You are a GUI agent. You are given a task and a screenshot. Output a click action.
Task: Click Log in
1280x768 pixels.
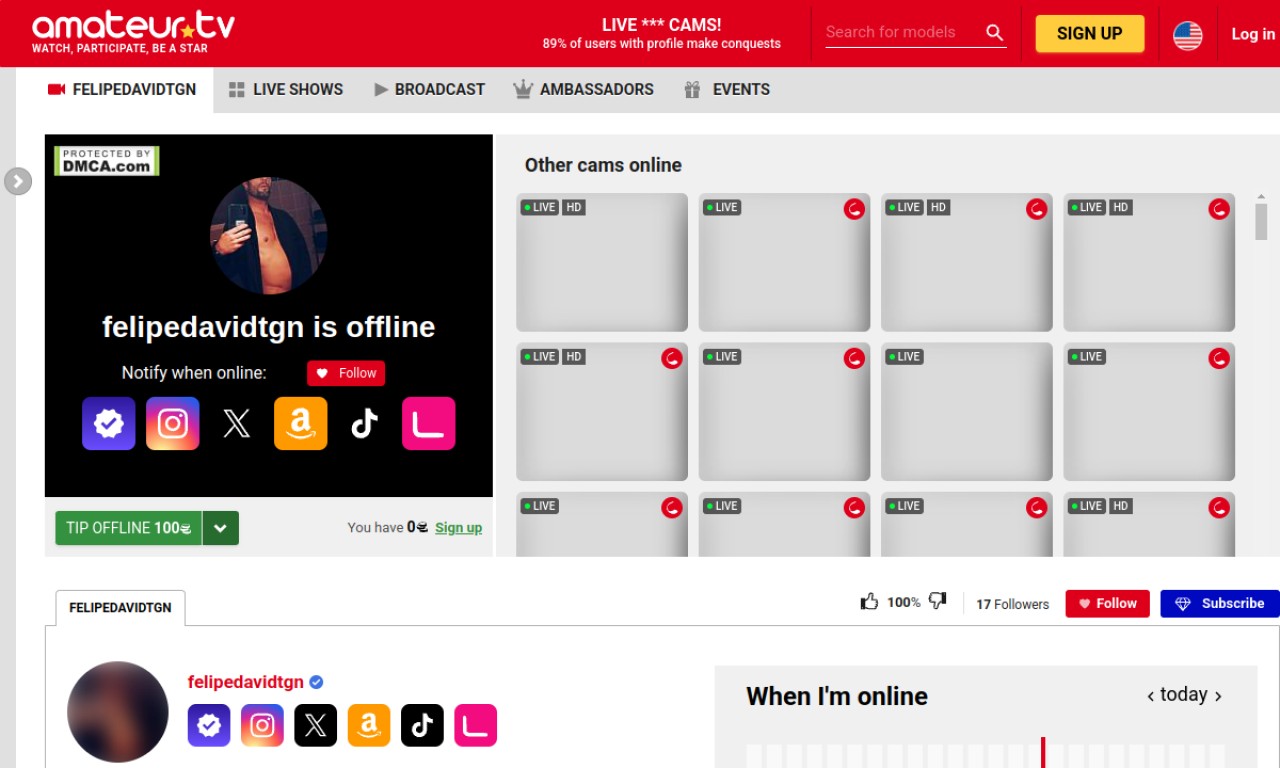[x=1253, y=33]
